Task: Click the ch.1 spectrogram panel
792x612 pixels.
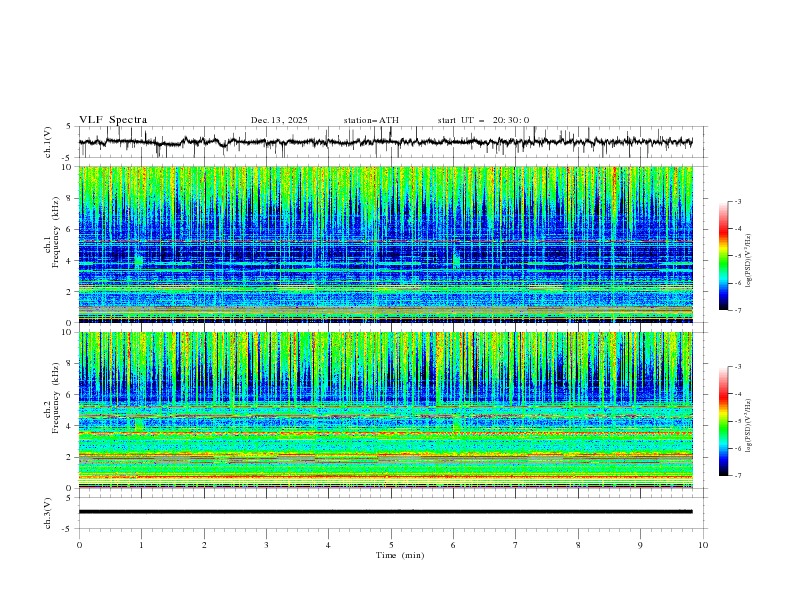Action: coord(386,244)
